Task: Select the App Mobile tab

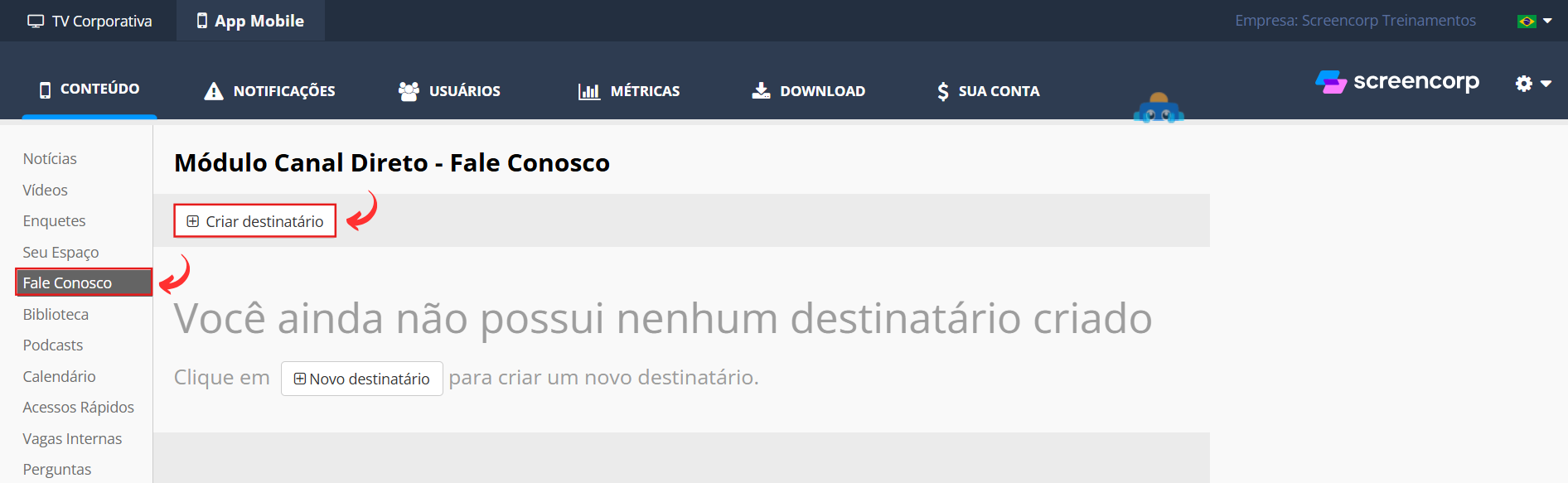Action: coord(250,21)
